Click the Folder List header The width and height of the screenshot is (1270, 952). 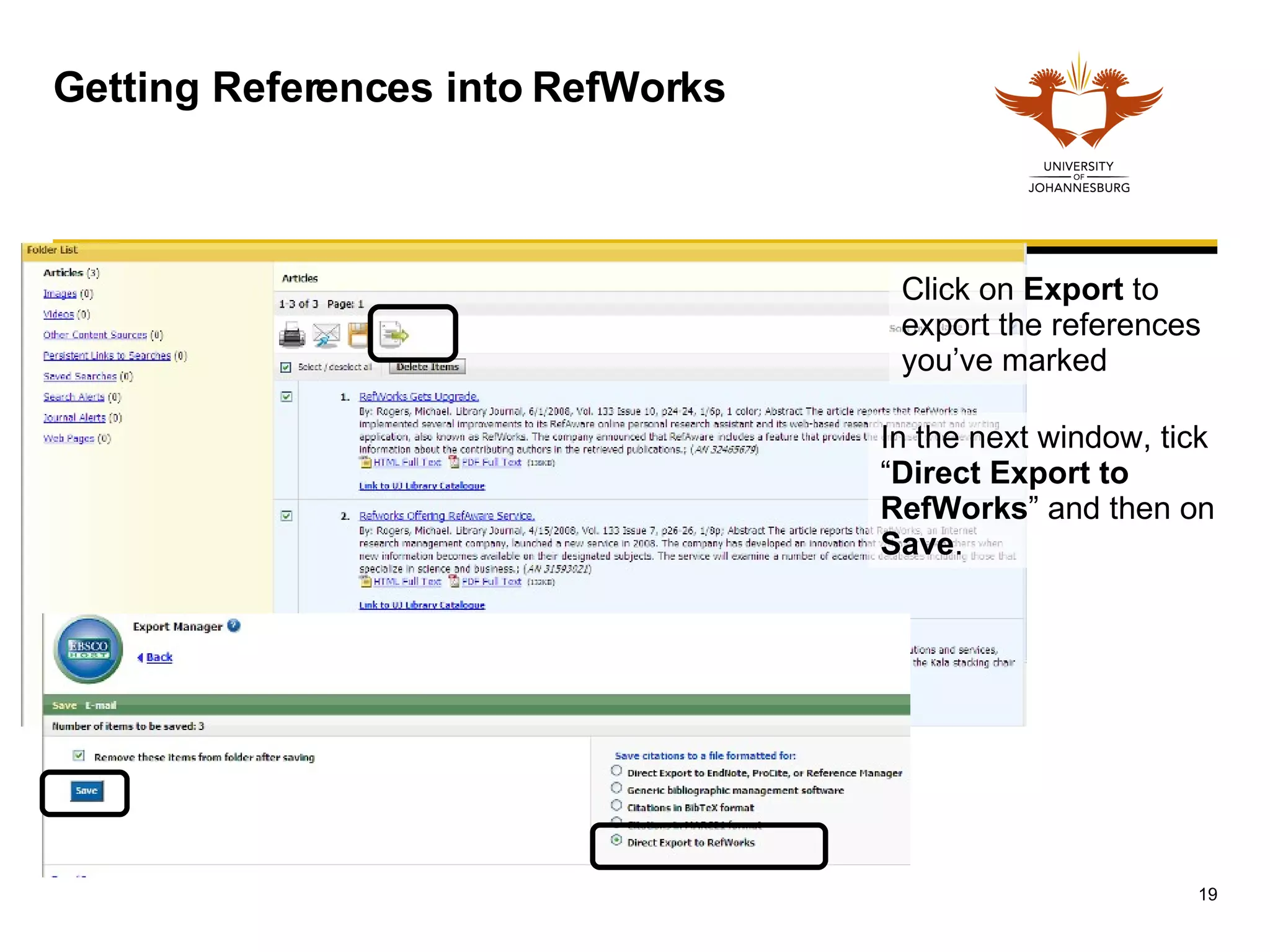52,250
